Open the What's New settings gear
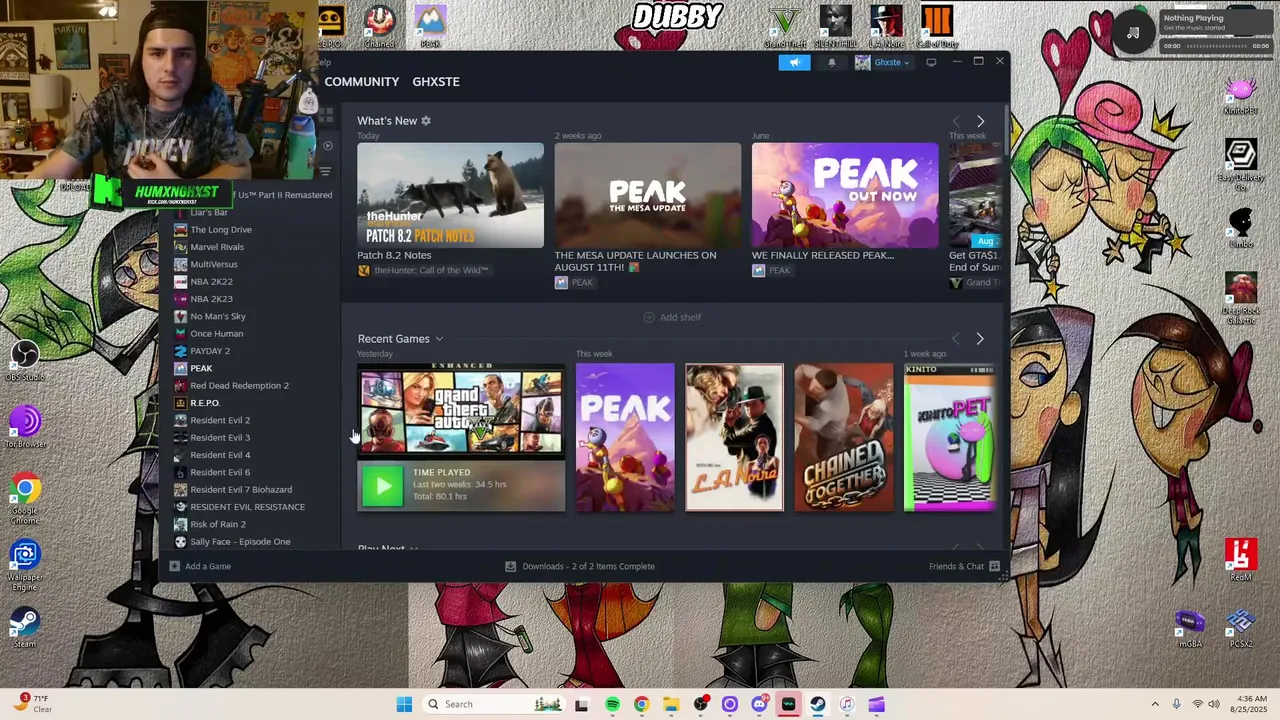Image resolution: width=1280 pixels, height=720 pixels. click(x=426, y=121)
